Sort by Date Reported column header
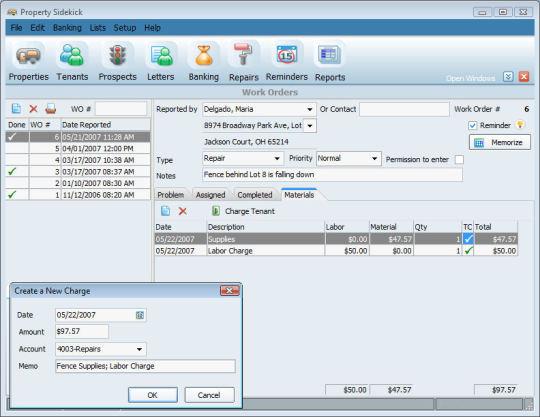The width and height of the screenshot is (540, 417). (x=105, y=125)
